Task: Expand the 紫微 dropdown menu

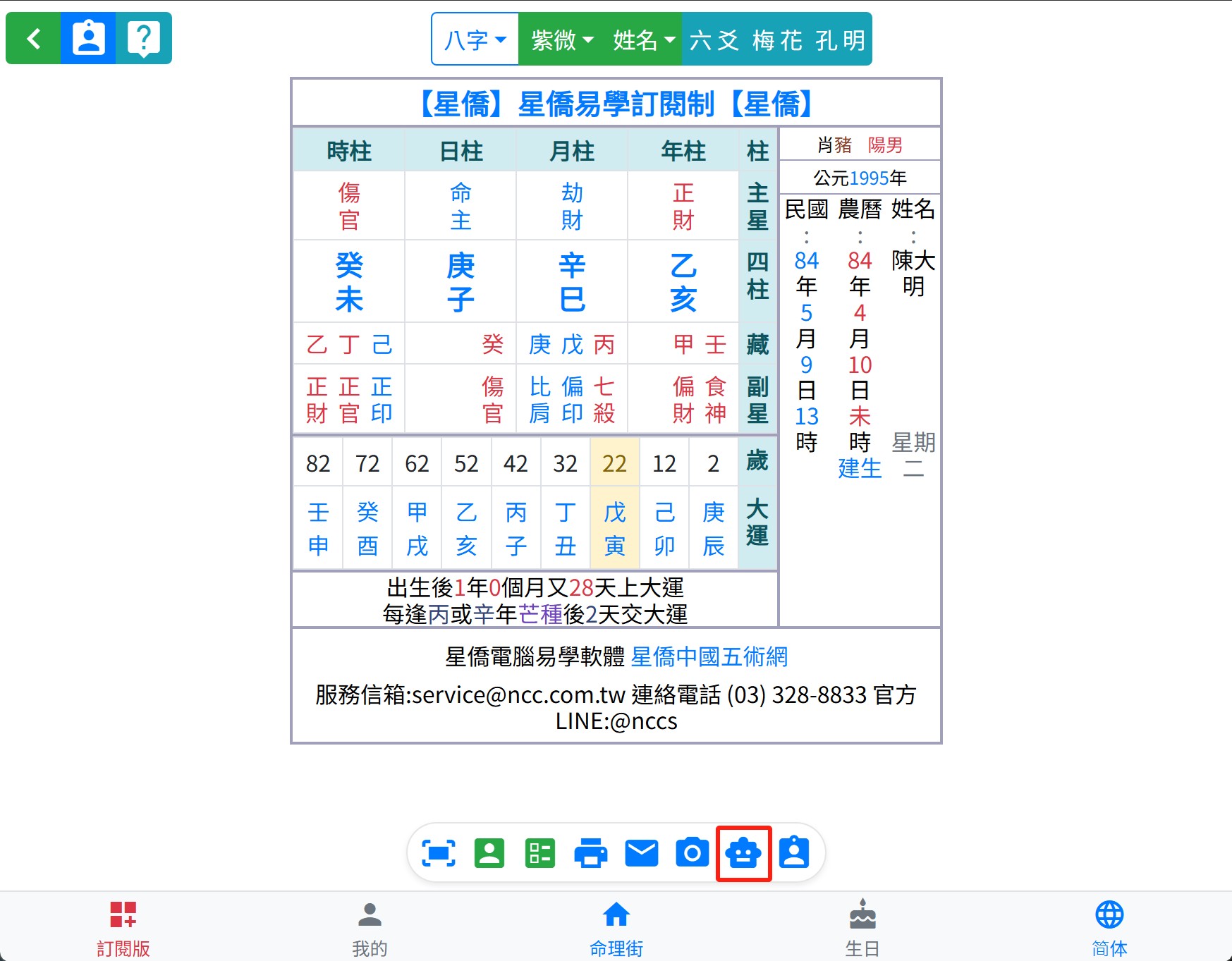Action: (x=561, y=39)
